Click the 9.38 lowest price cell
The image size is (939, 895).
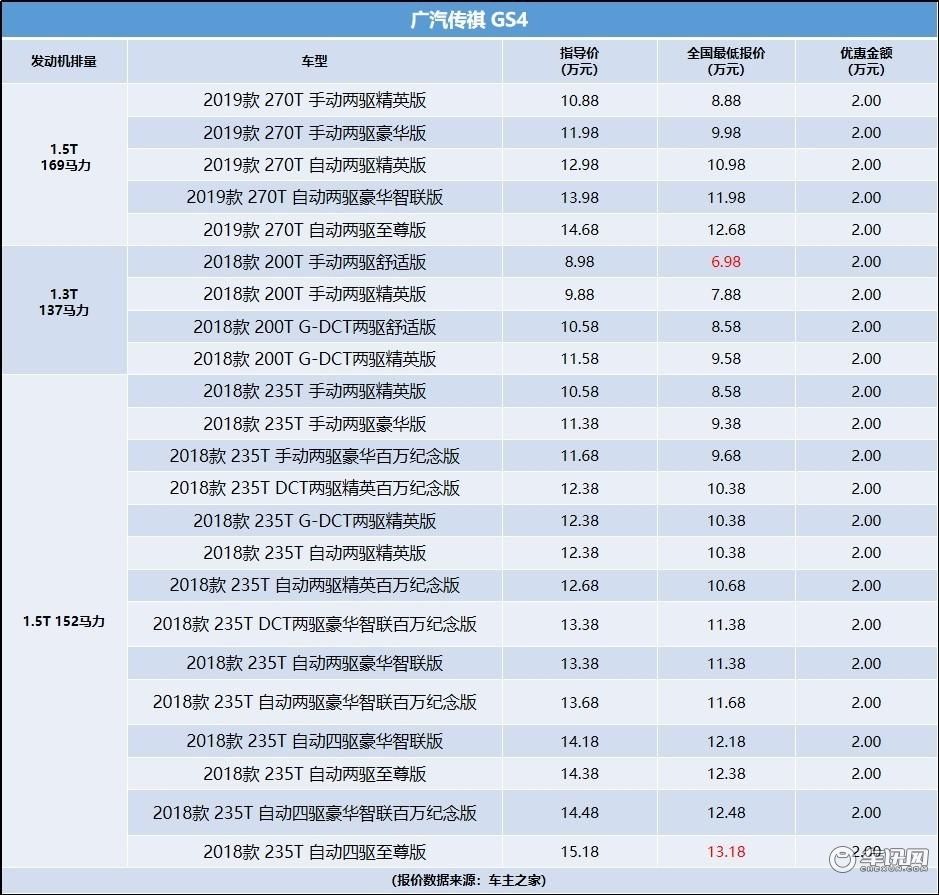coord(726,423)
